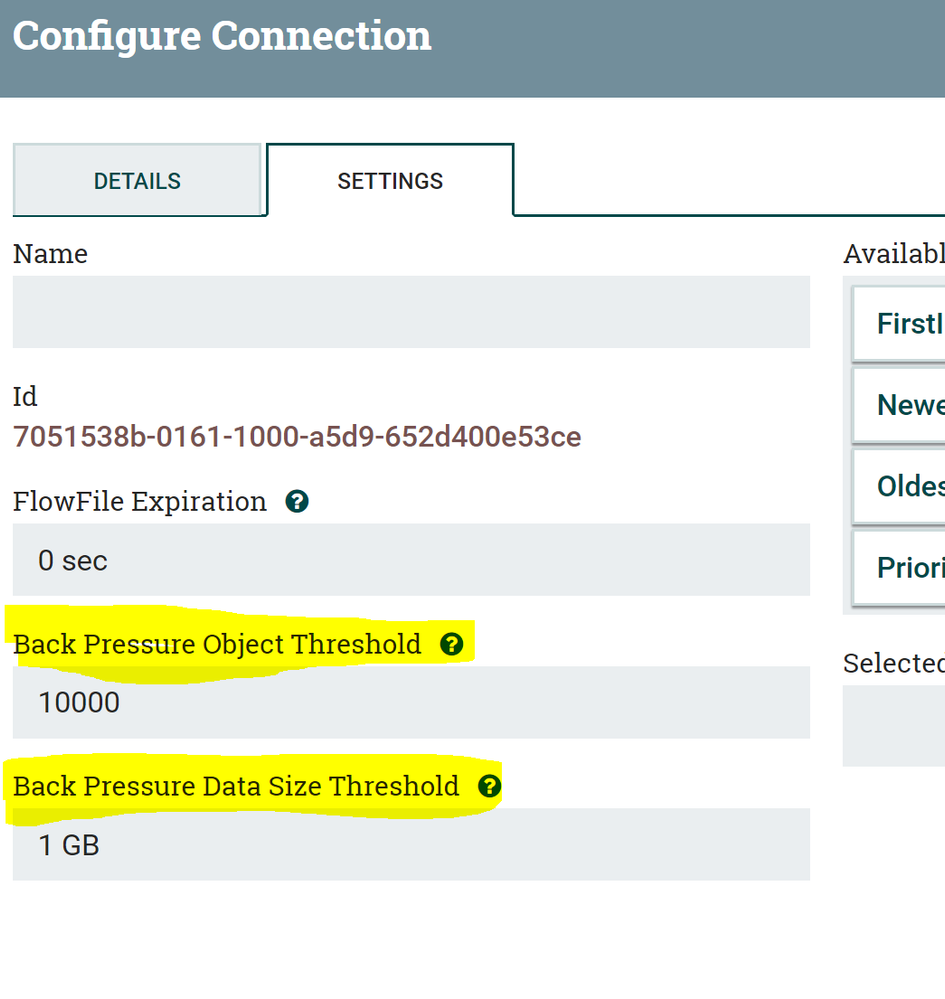Screen dimensions: 945x999
Task: Click the FlowFile Expiration field showing 0 sec
Action: (x=411, y=560)
